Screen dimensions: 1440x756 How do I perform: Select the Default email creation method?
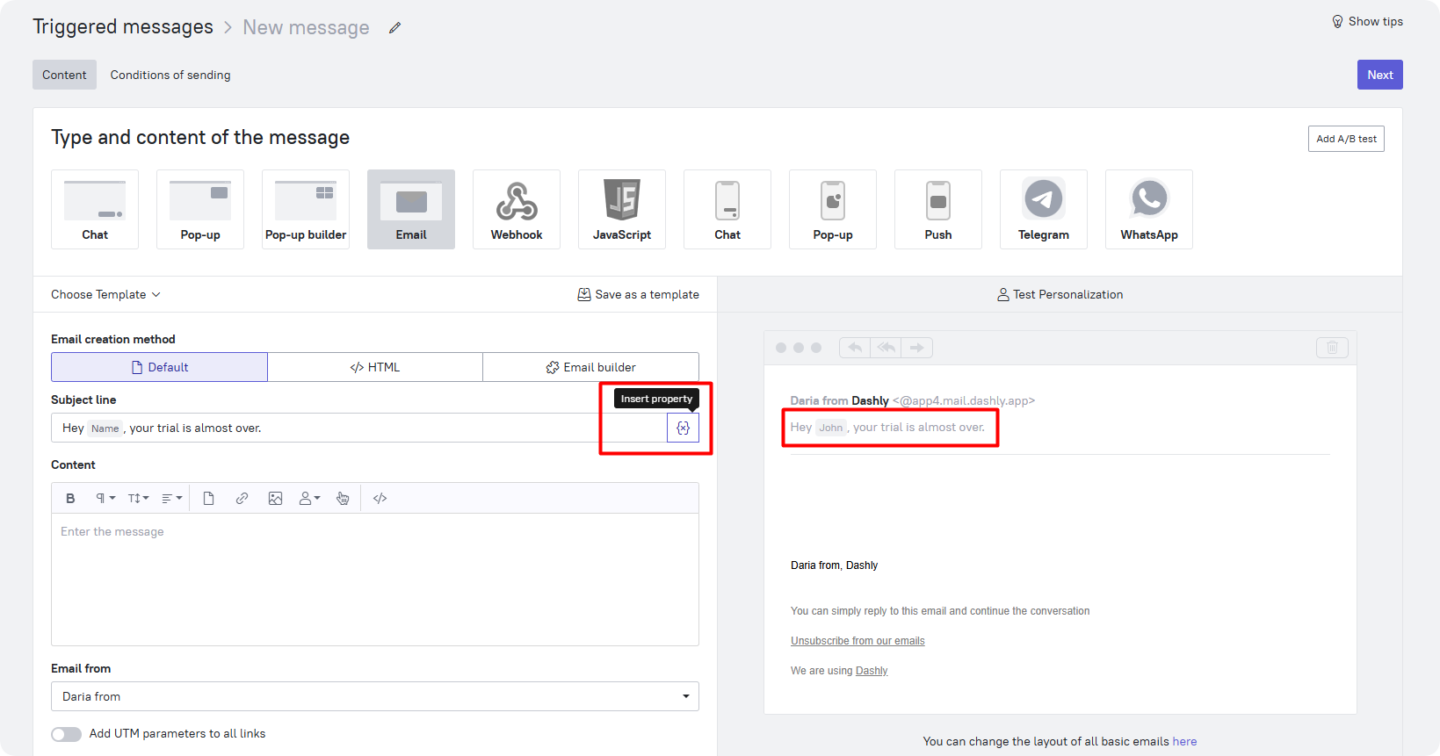click(159, 367)
